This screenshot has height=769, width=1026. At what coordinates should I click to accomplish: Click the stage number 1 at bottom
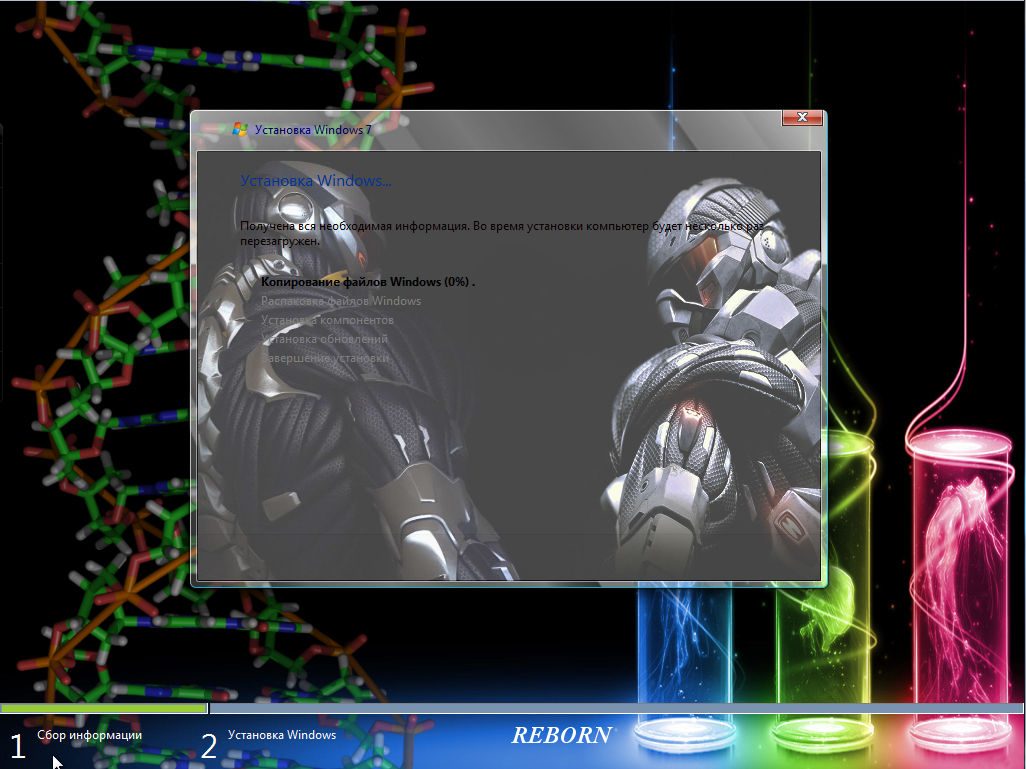coord(18,747)
